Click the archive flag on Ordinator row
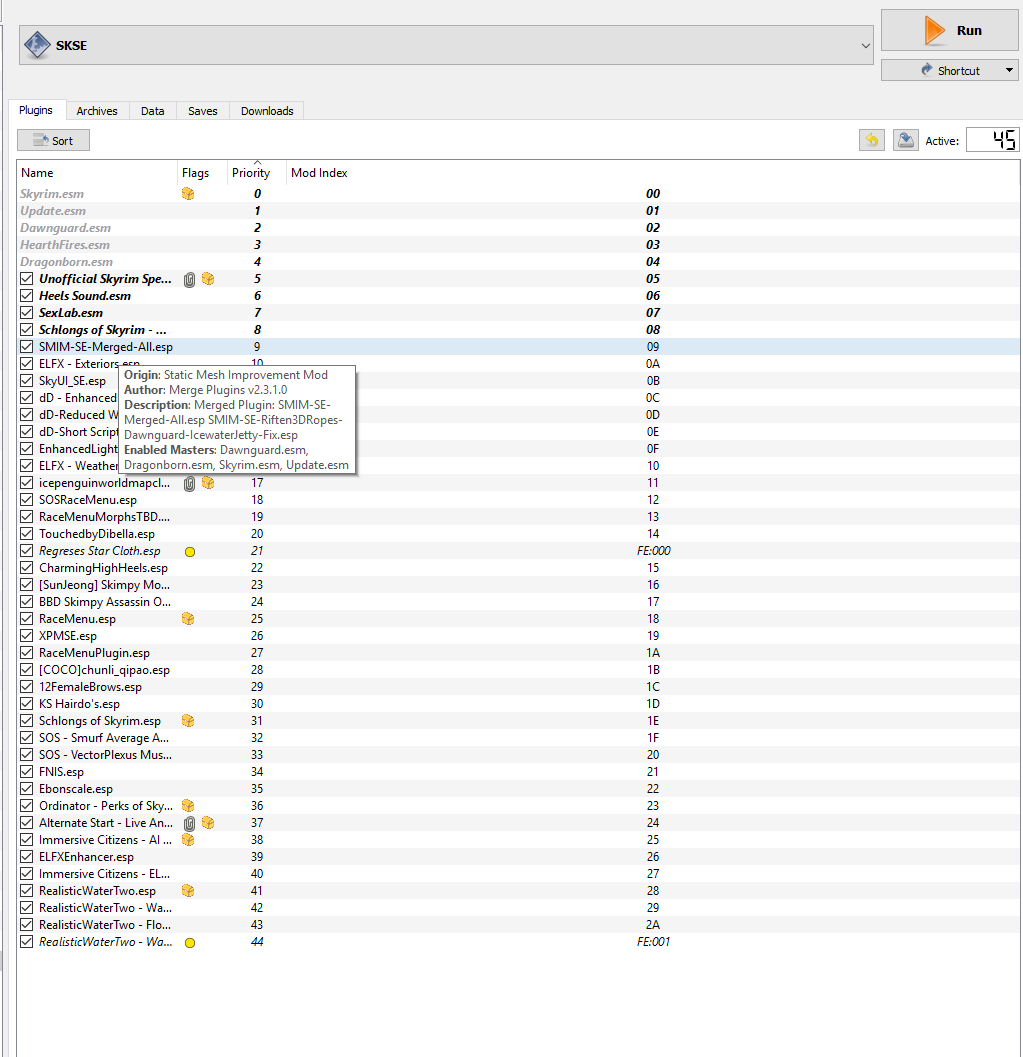 coord(188,806)
